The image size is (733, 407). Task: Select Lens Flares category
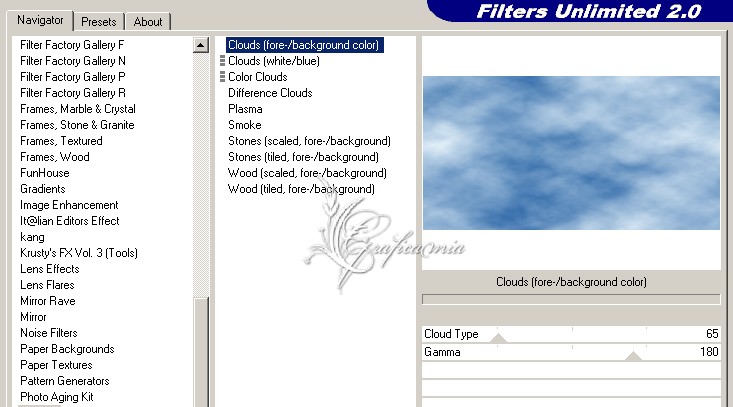(47, 285)
